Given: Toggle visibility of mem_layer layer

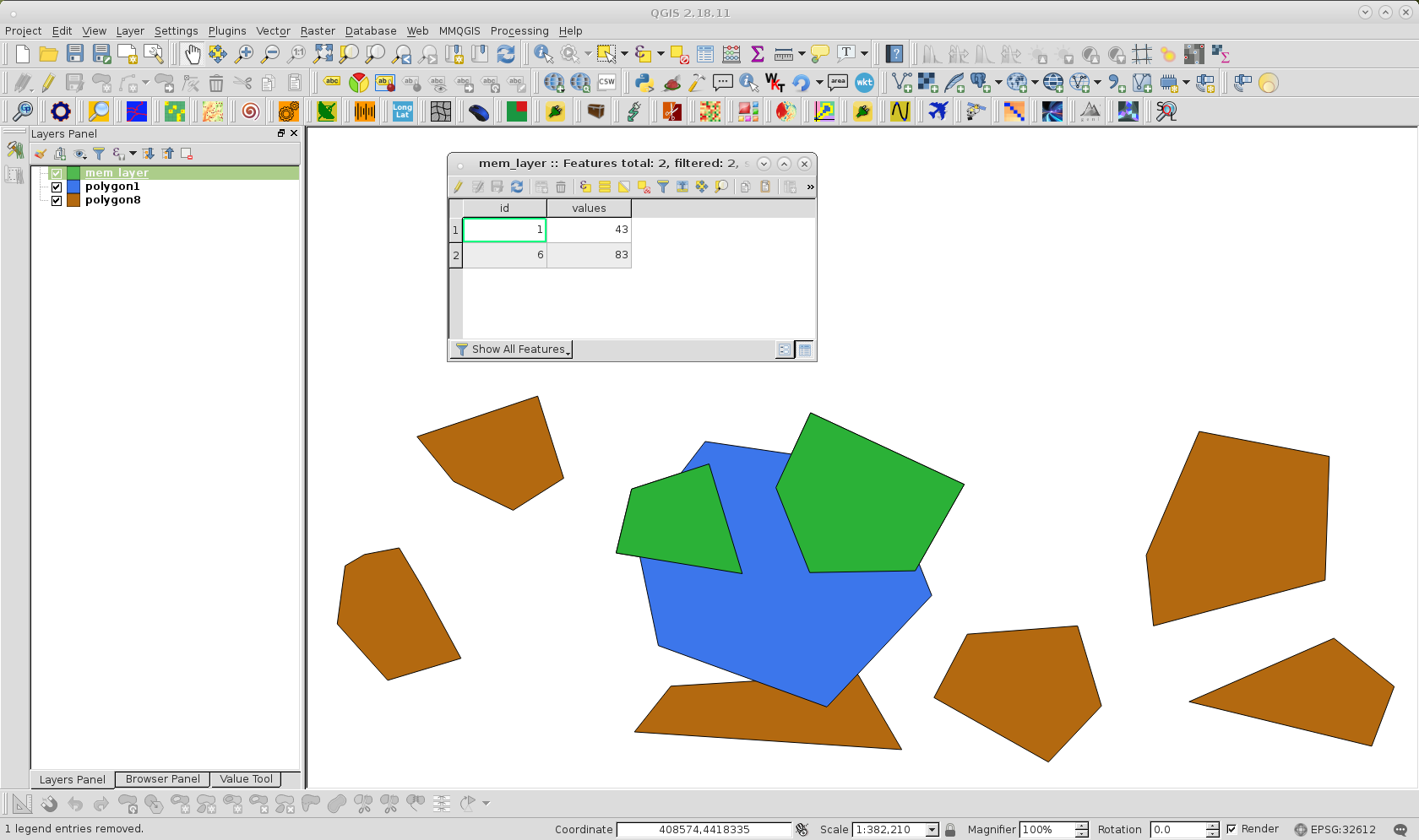Looking at the screenshot, I should tap(57, 173).
